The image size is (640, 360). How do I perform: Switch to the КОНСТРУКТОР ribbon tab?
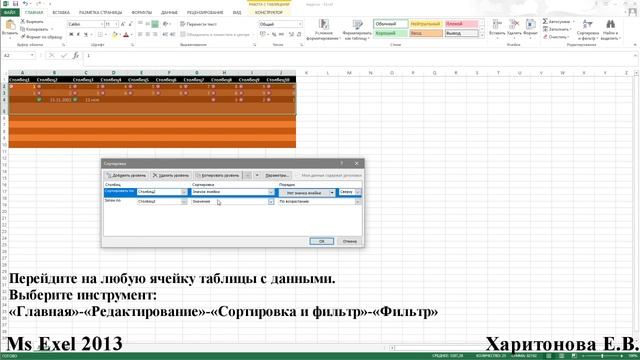(269, 13)
